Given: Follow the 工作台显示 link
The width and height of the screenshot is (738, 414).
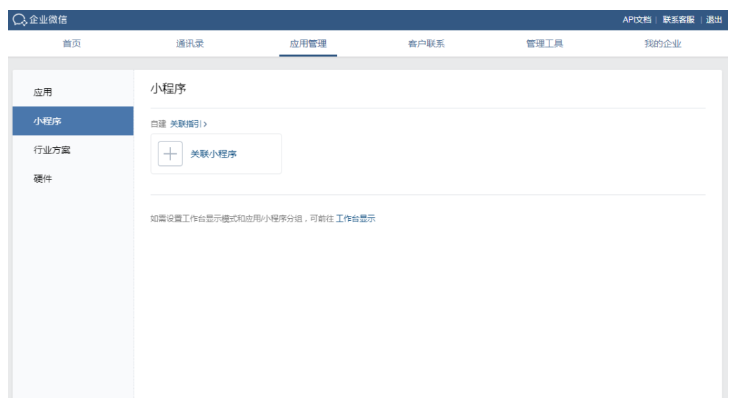Looking at the screenshot, I should coord(355,218).
